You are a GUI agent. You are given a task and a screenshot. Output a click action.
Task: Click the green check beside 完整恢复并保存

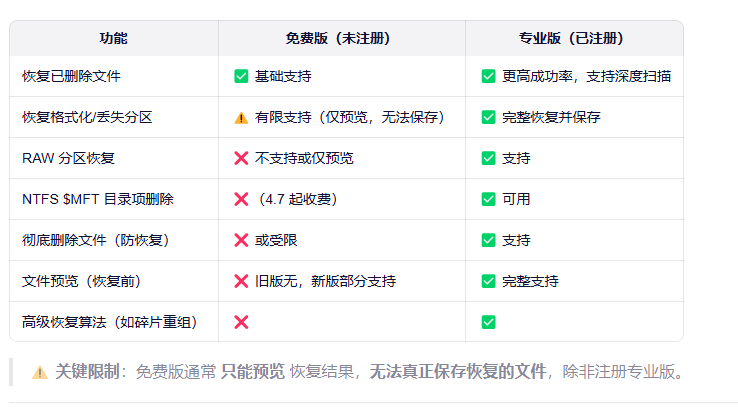pos(488,117)
